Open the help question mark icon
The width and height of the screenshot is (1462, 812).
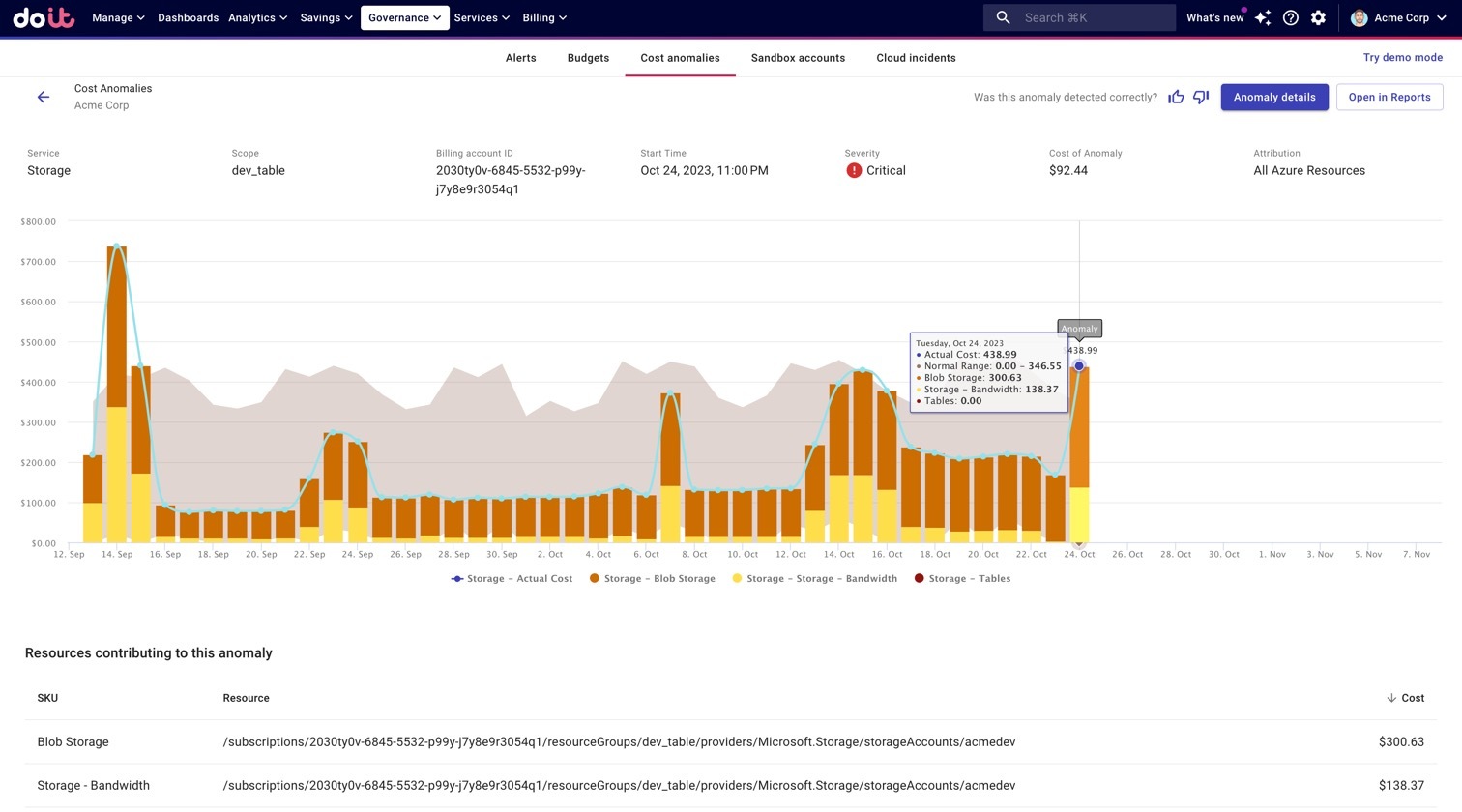(1290, 17)
